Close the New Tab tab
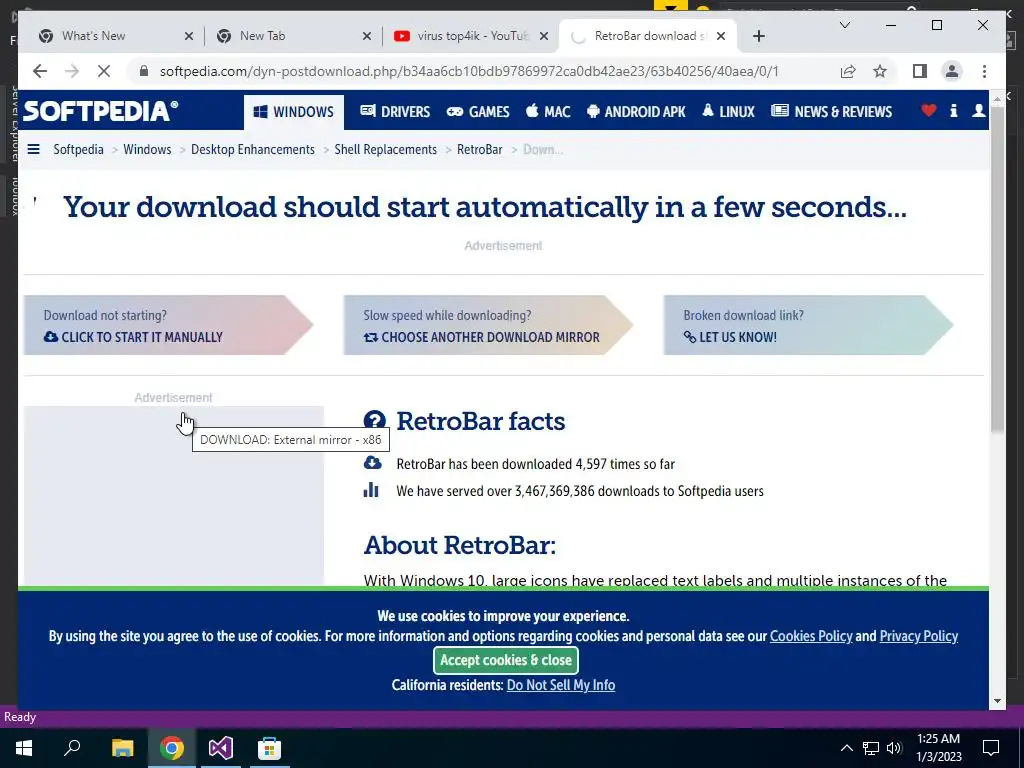1024x768 pixels. 366,36
